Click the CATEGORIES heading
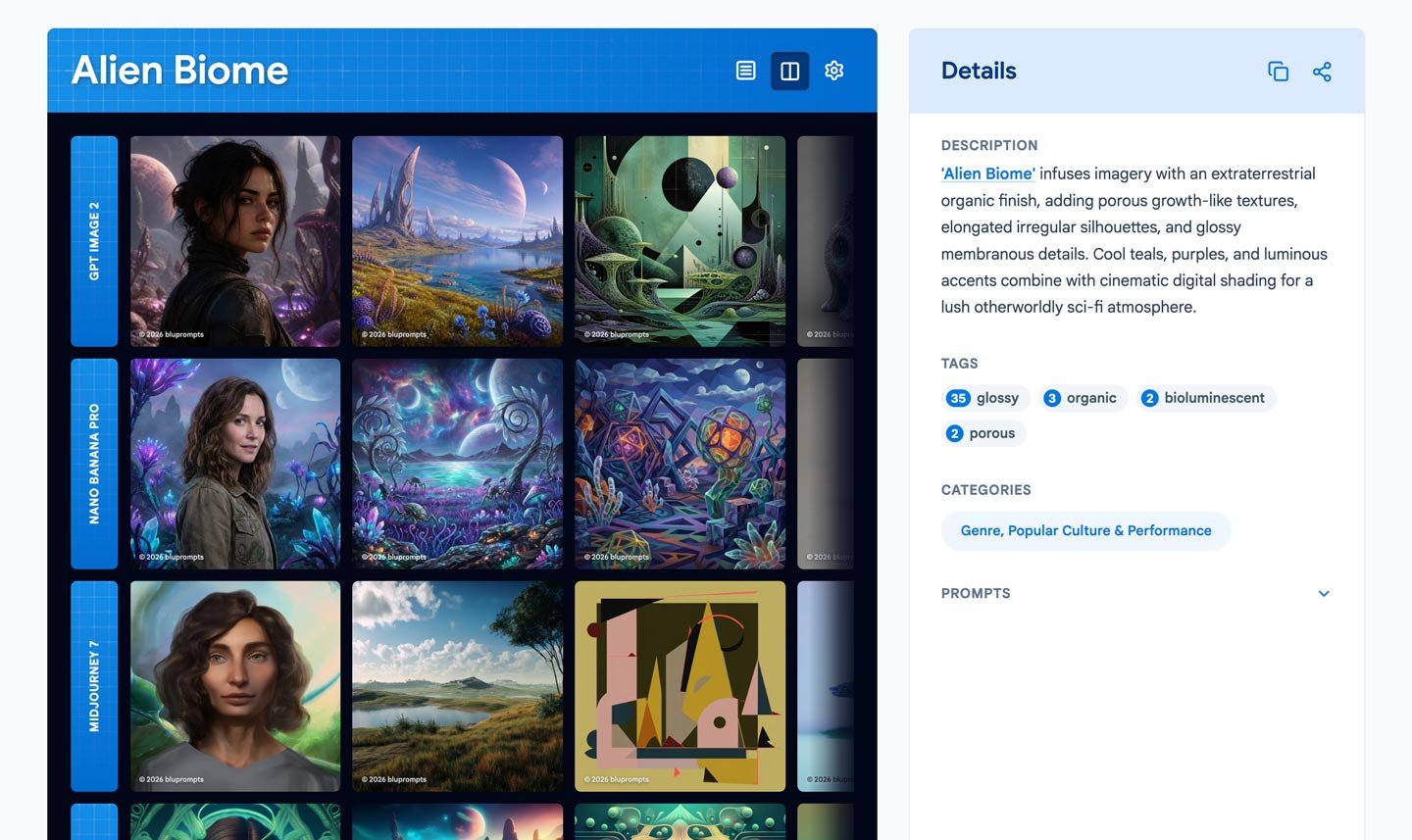Image resolution: width=1412 pixels, height=840 pixels. [x=986, y=490]
